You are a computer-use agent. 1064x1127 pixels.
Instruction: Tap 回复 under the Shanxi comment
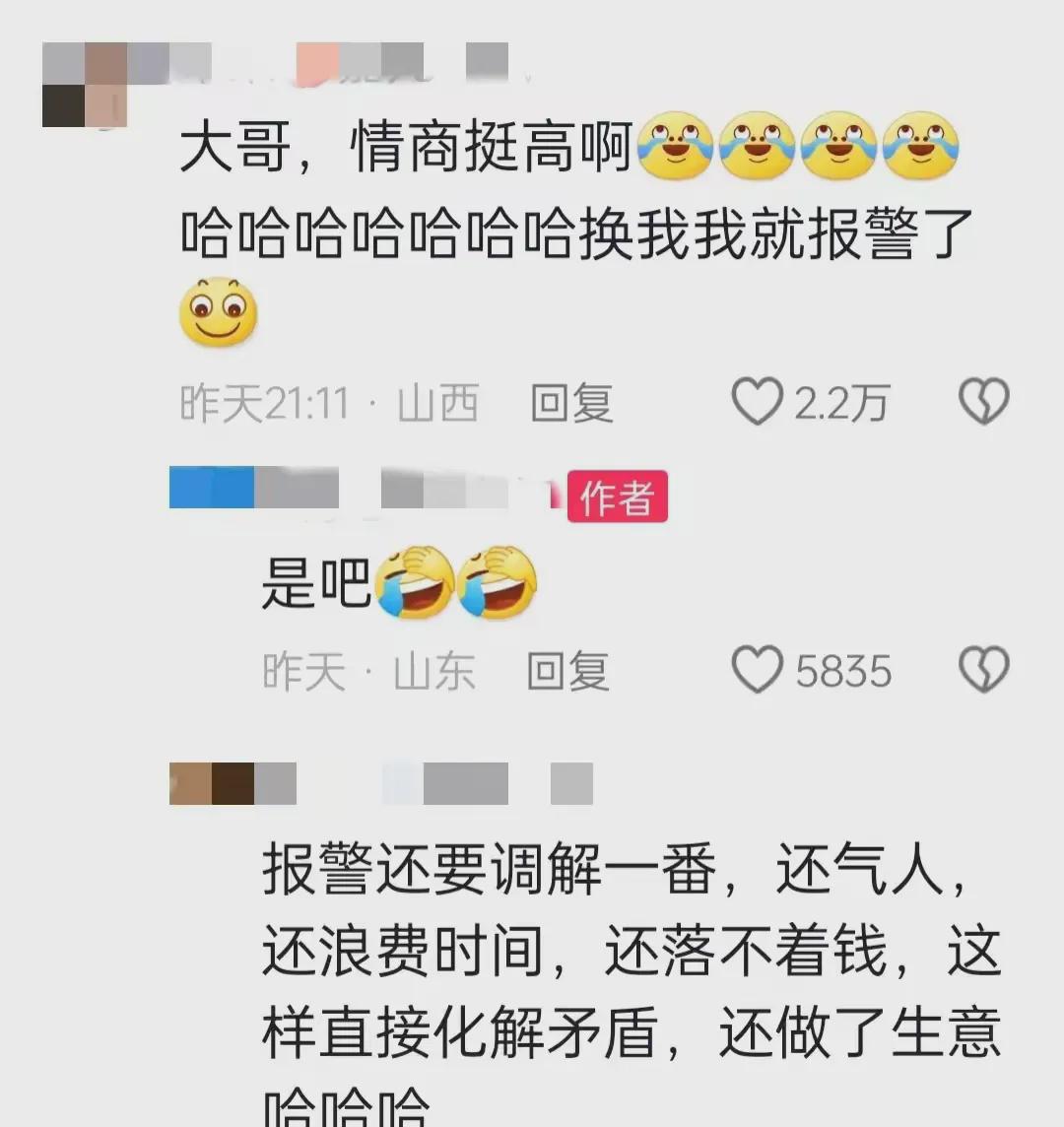coord(571,403)
